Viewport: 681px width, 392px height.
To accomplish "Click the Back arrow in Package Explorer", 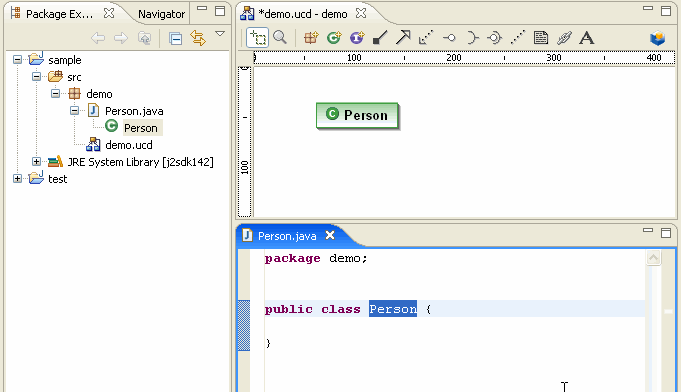I will 98,38.
